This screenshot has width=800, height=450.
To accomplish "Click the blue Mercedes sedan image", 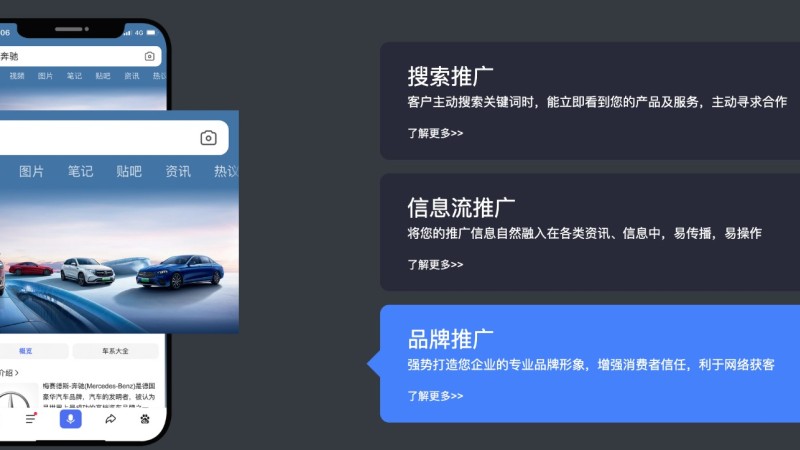I will coord(180,271).
